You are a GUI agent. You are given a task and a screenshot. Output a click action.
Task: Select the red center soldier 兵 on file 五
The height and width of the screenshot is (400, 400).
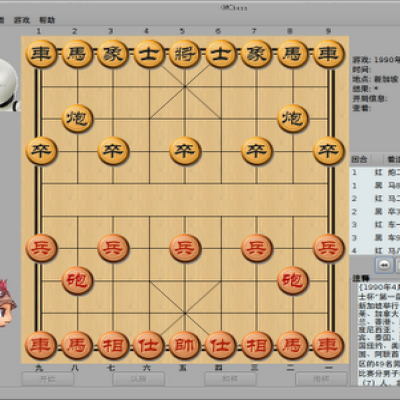point(185,248)
